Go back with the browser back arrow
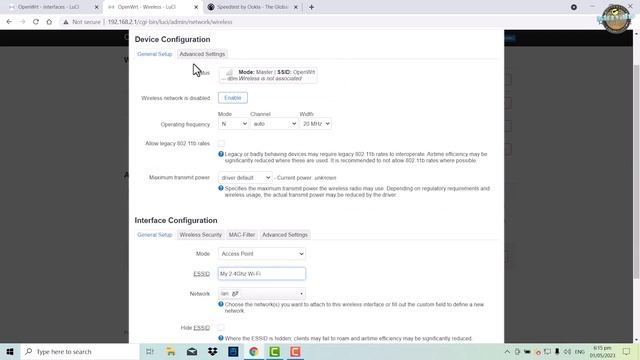The image size is (640, 360). click(x=9, y=22)
